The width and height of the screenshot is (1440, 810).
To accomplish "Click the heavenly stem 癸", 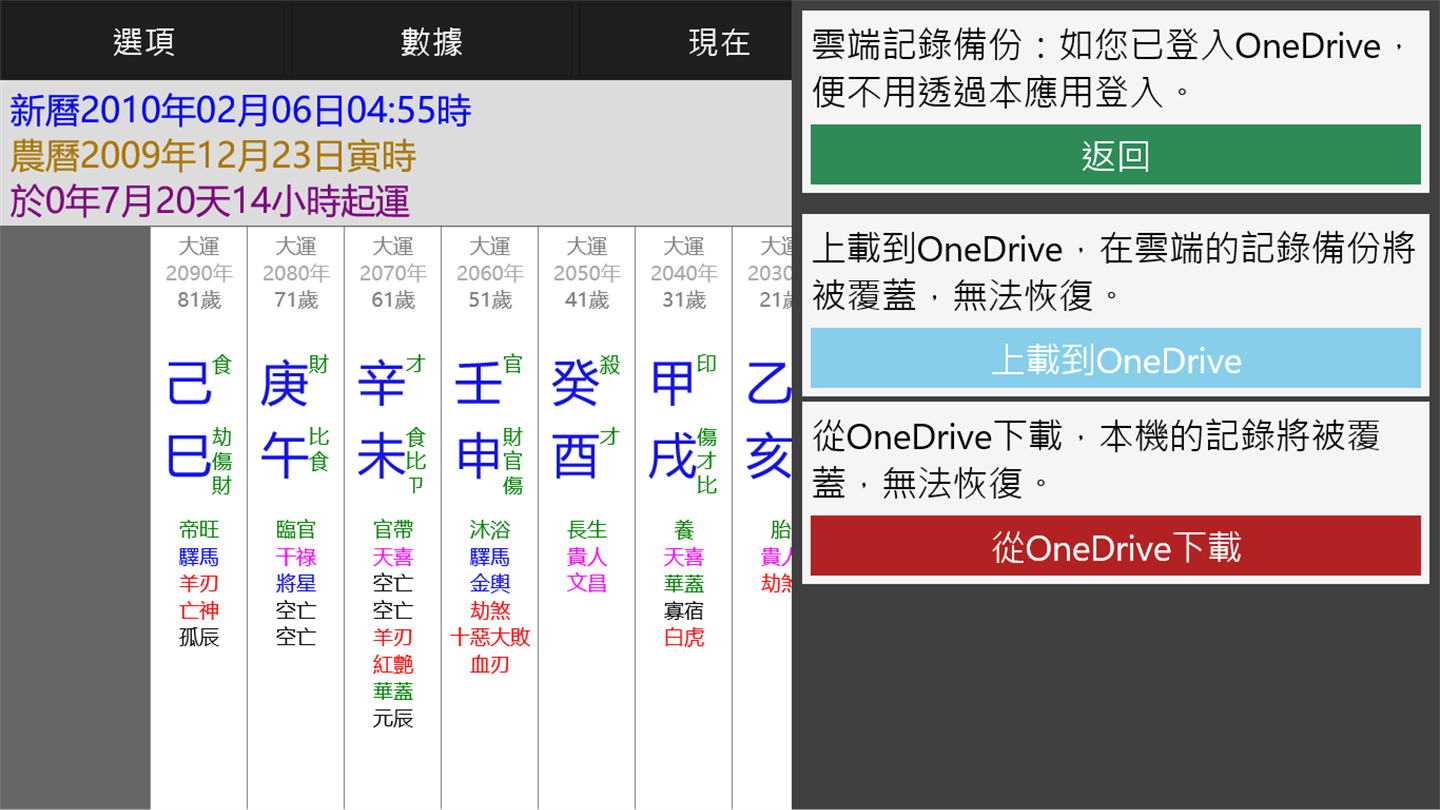I will (x=575, y=384).
